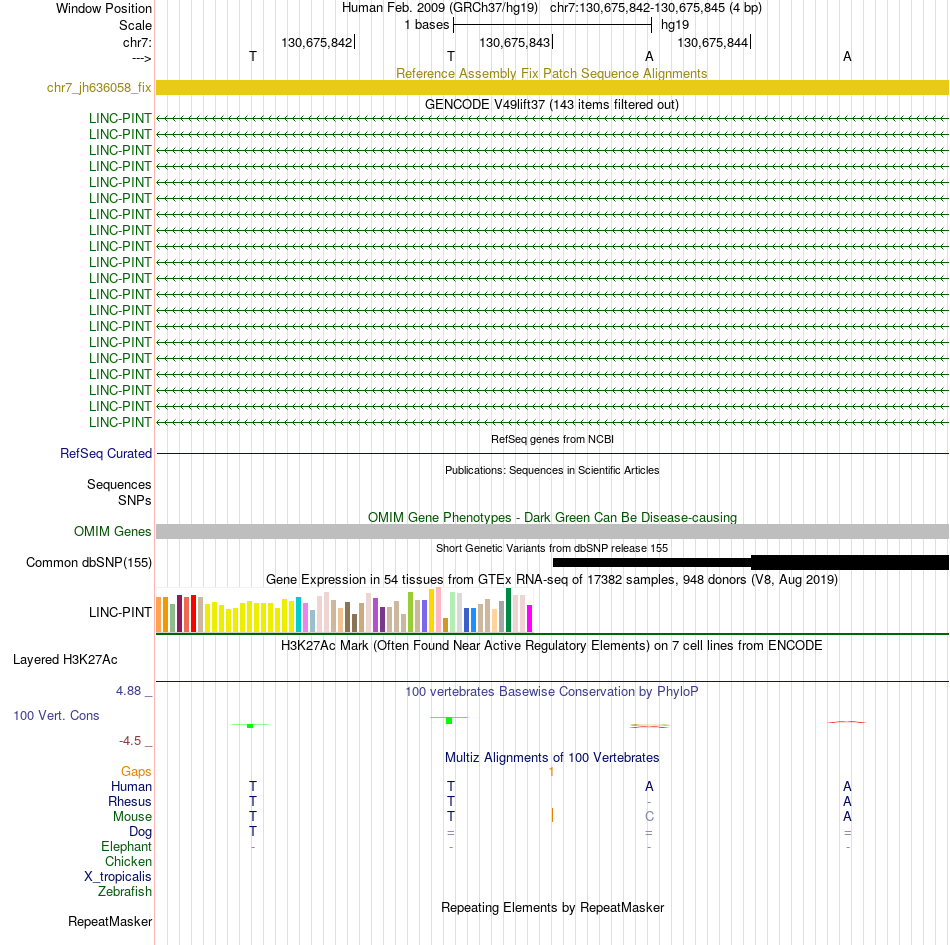Select the thick black dbSNP variant block
The height and width of the screenshot is (945, 950).
850,562
